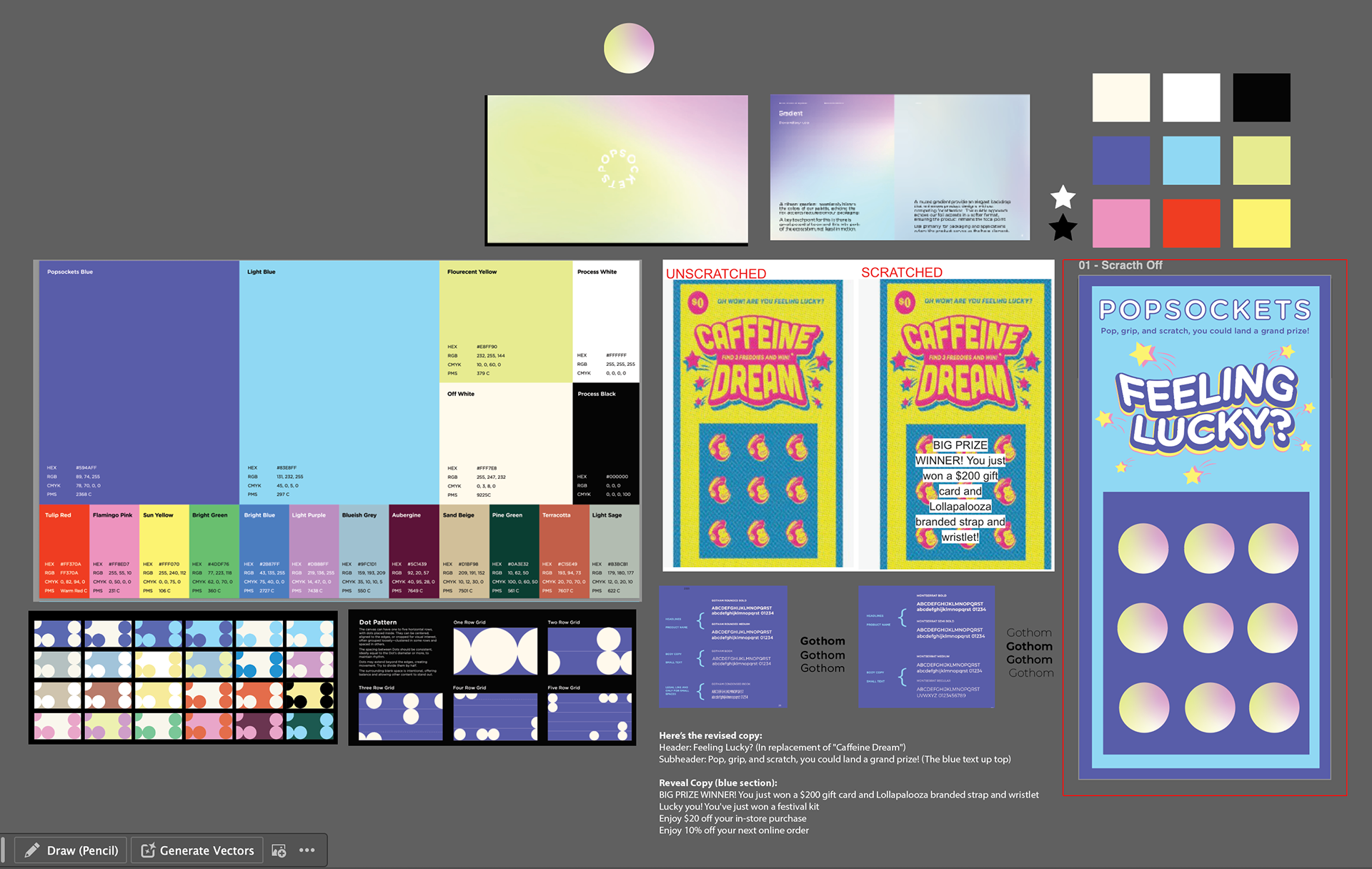Pick the red standalone swatch square

[x=1191, y=223]
